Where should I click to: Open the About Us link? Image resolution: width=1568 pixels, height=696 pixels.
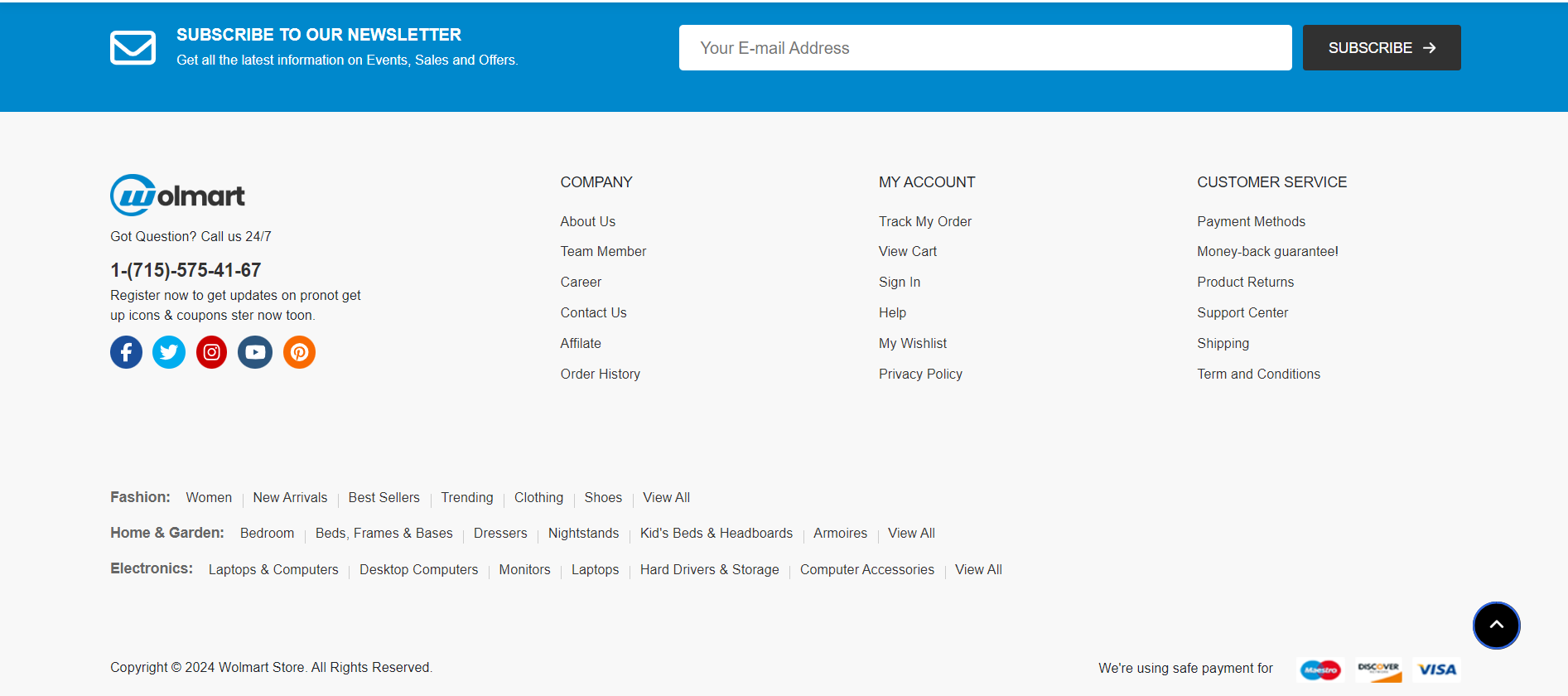(587, 221)
